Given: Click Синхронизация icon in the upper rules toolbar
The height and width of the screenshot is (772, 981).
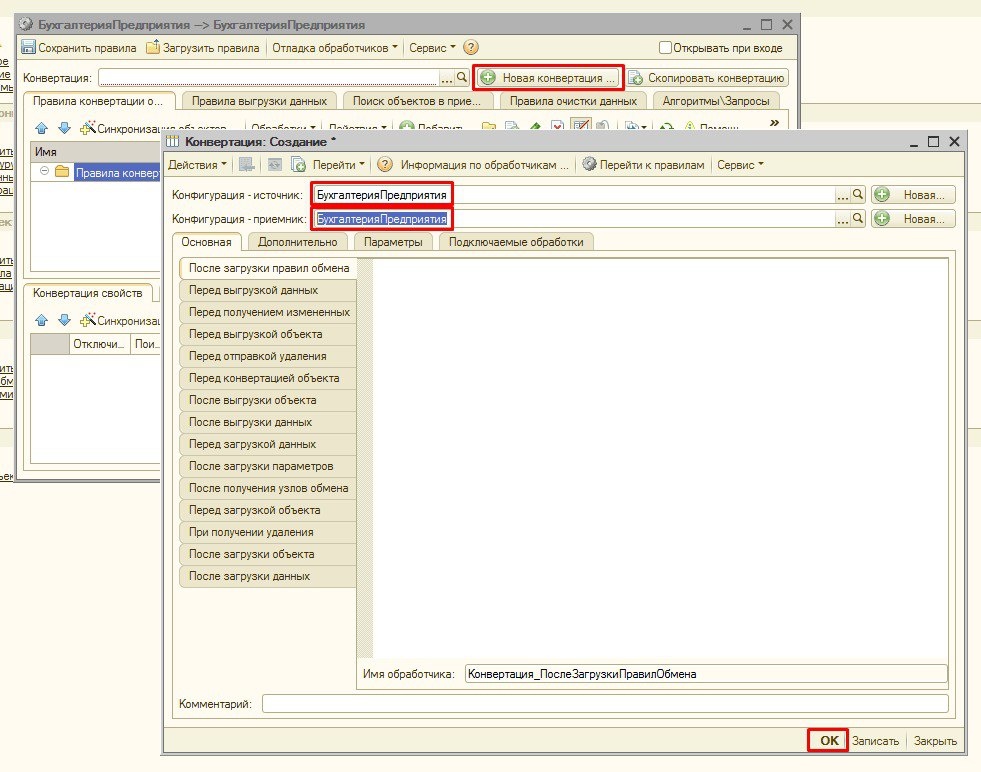Looking at the screenshot, I should [88, 128].
